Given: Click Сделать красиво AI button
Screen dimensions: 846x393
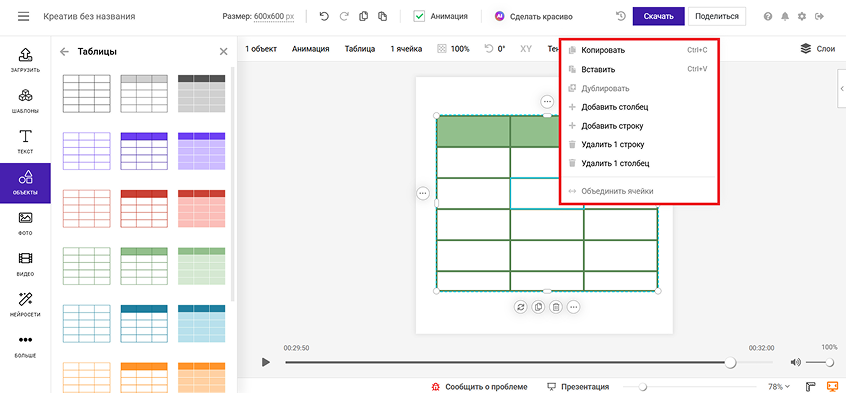Looking at the screenshot, I should 534,16.
